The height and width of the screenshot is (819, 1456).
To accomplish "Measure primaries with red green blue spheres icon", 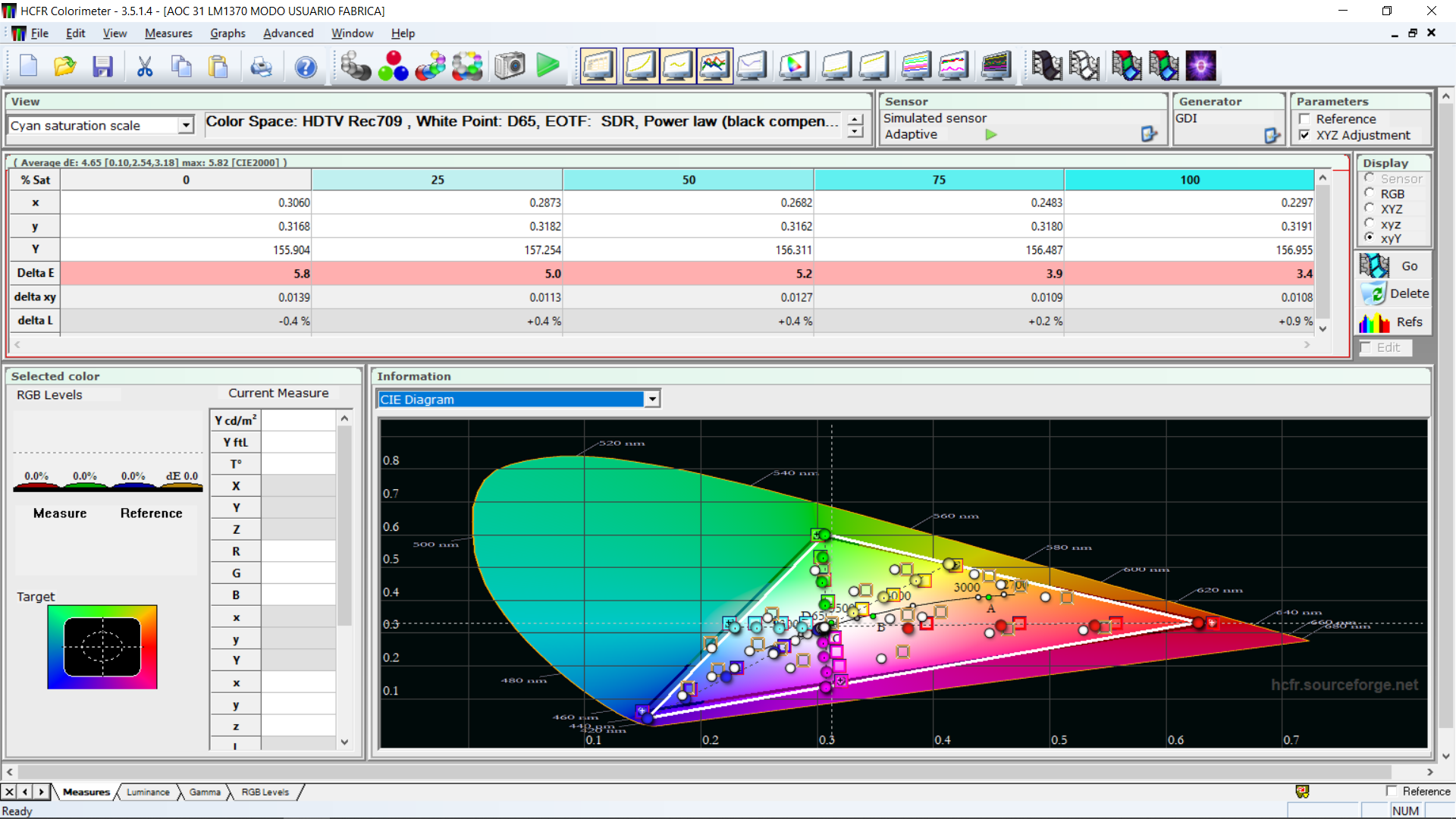I will click(393, 66).
